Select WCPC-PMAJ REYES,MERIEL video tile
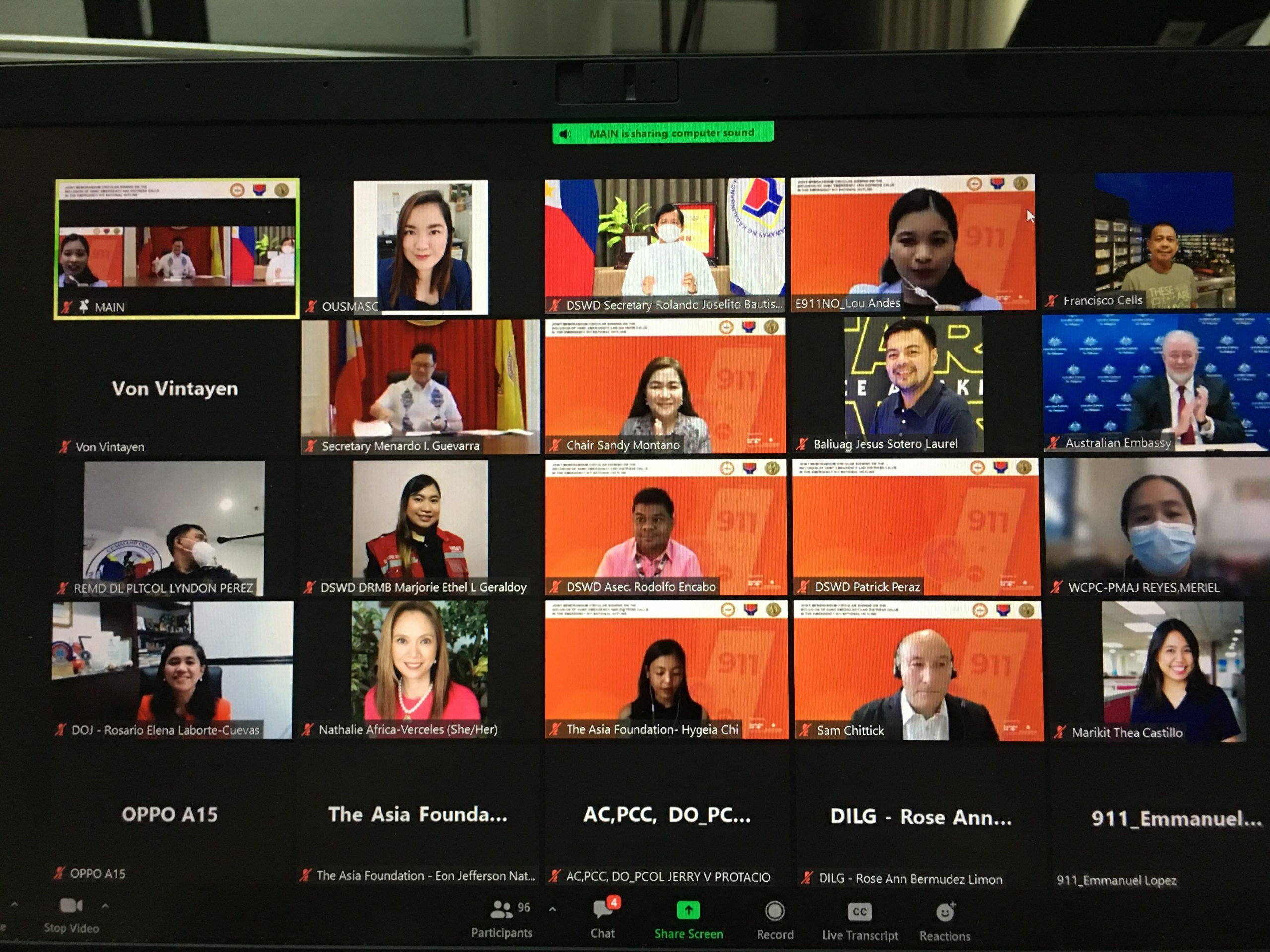The height and width of the screenshot is (952, 1270). (1157, 527)
